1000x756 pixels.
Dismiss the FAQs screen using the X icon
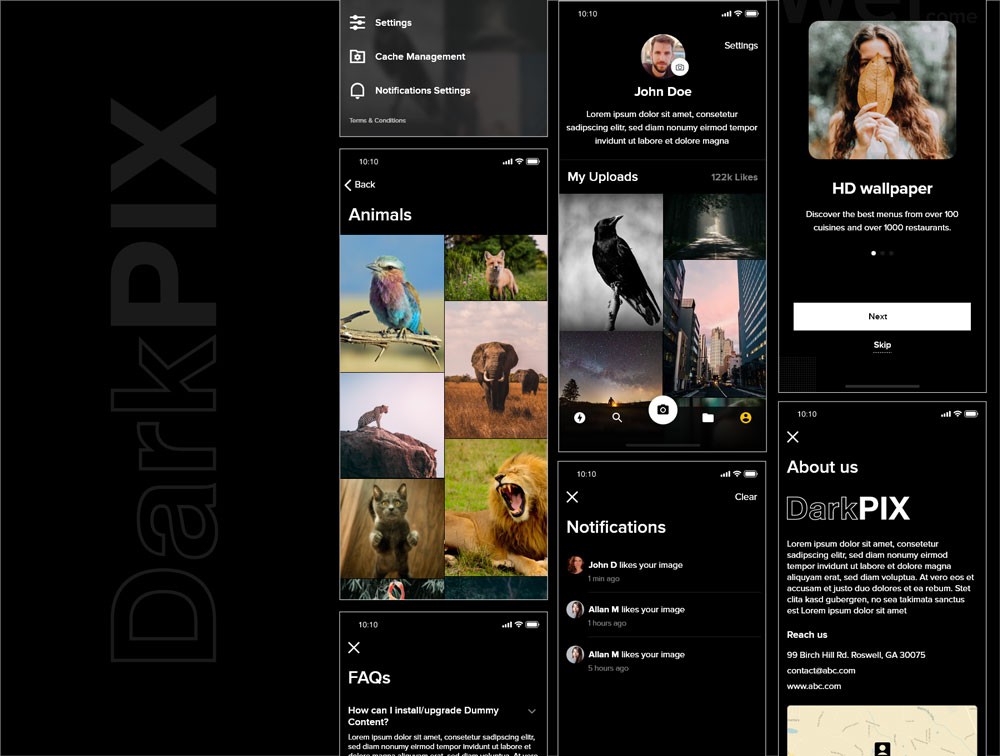point(354,648)
